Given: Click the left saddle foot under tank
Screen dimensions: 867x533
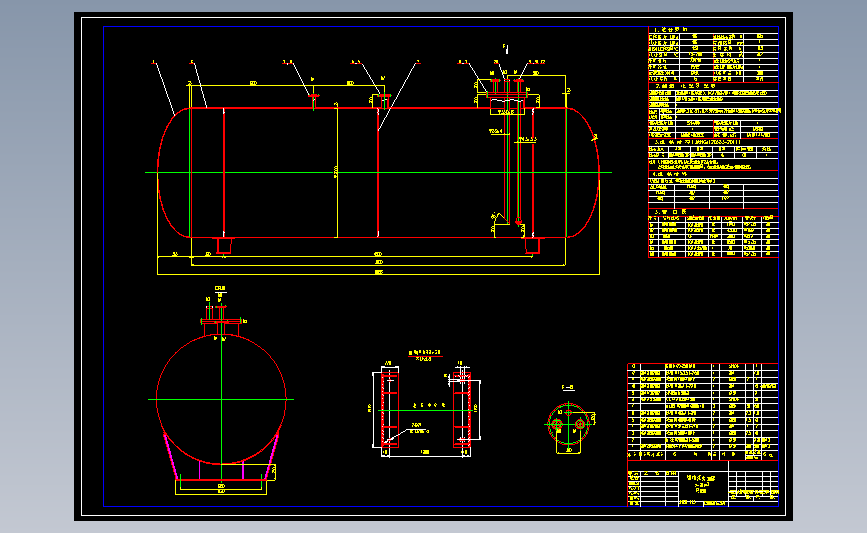Looking at the screenshot, I should [224, 245].
